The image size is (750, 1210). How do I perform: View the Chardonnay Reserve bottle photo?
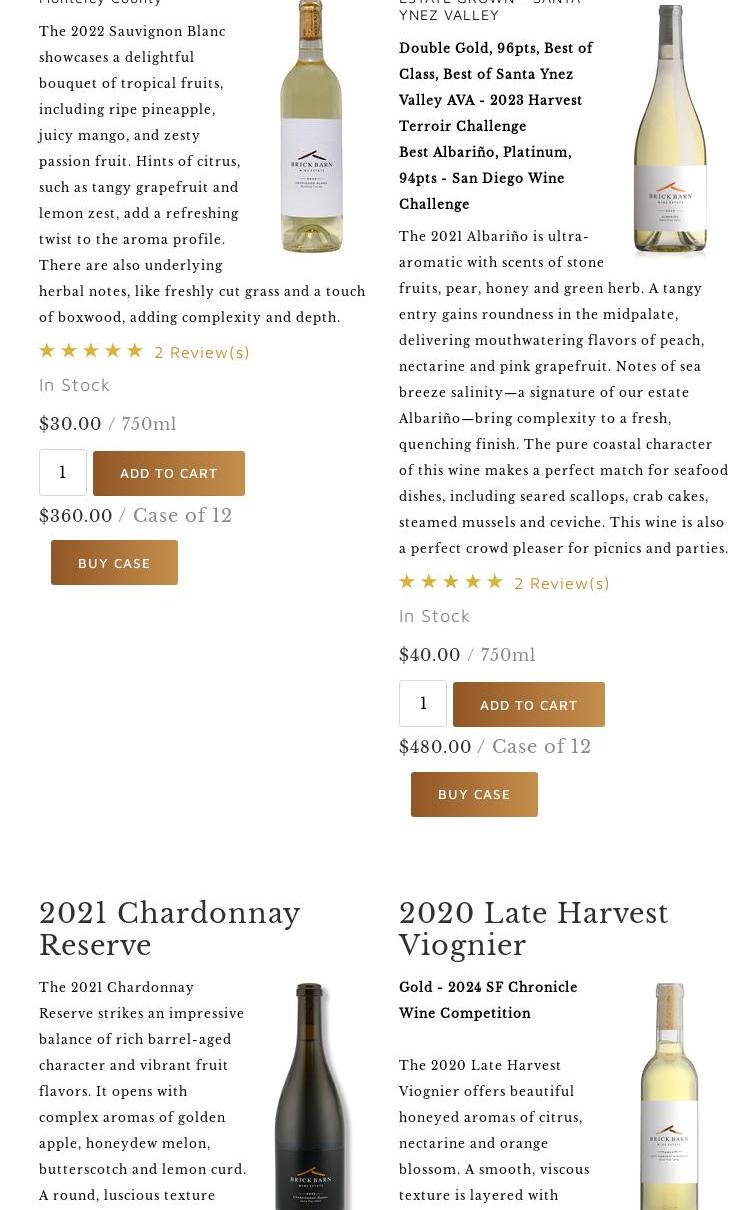pyautogui.click(x=309, y=1095)
